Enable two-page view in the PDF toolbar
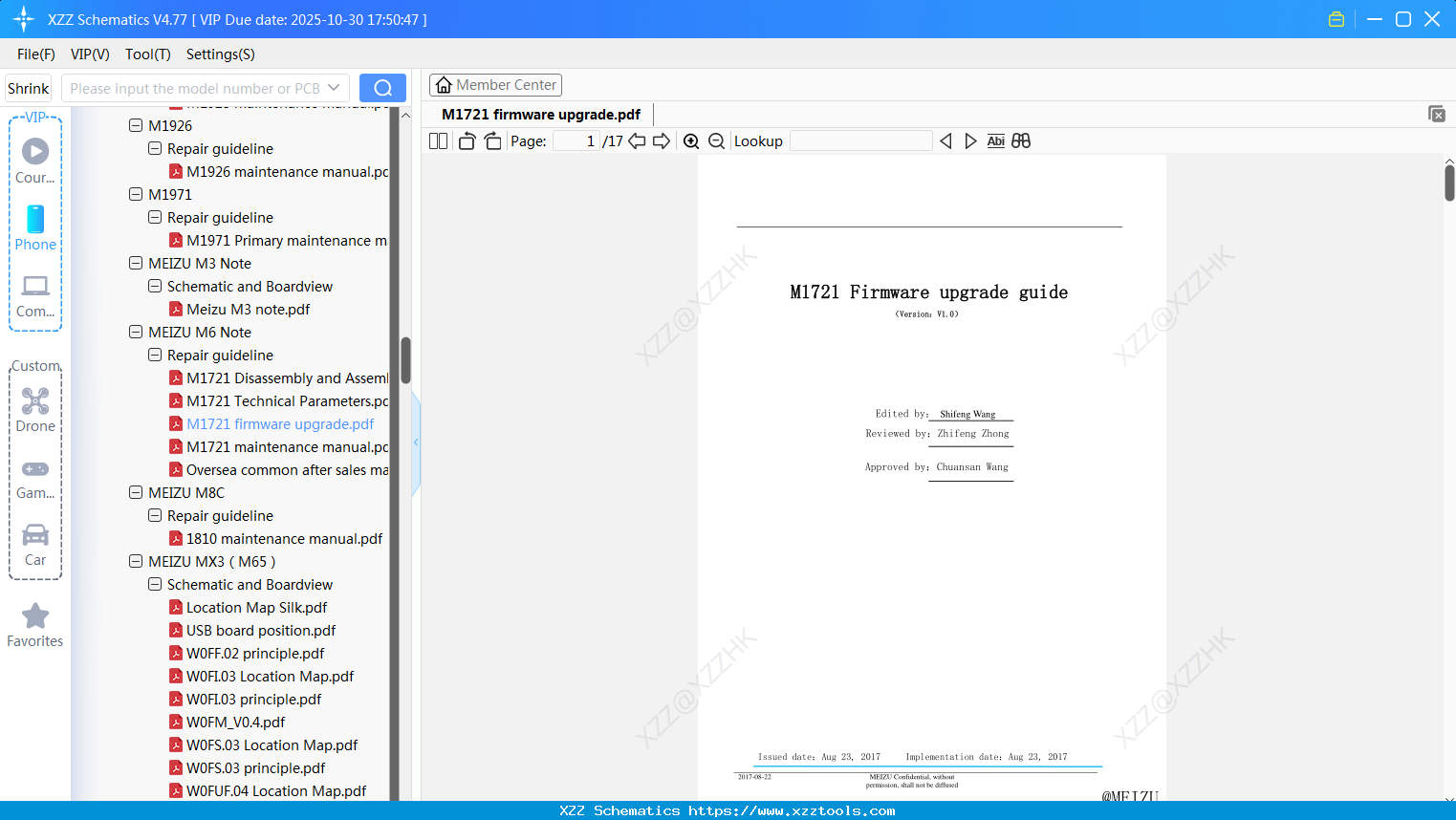 click(437, 140)
